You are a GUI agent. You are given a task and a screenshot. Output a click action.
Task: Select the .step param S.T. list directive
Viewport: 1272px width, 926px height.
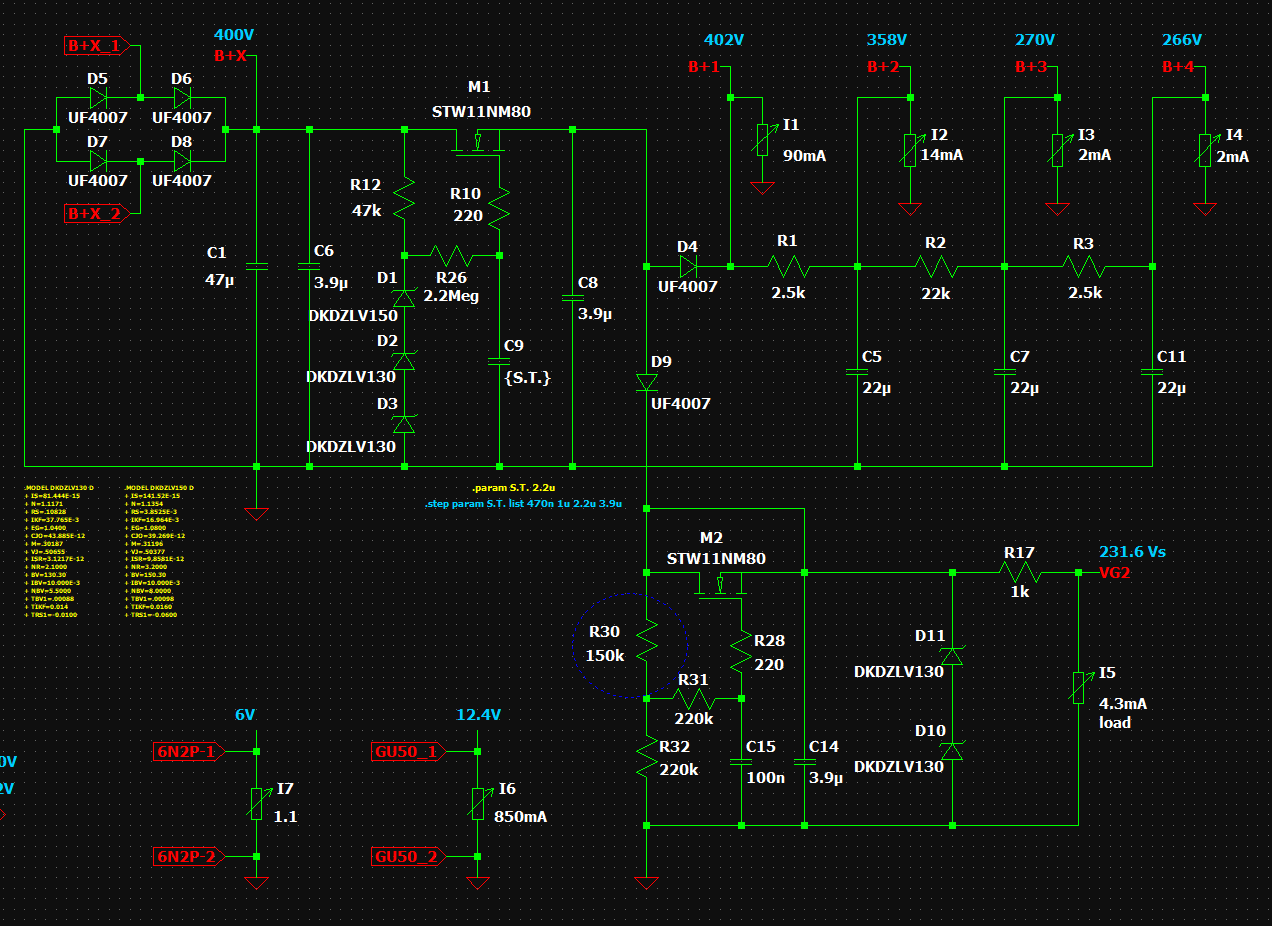click(523, 504)
